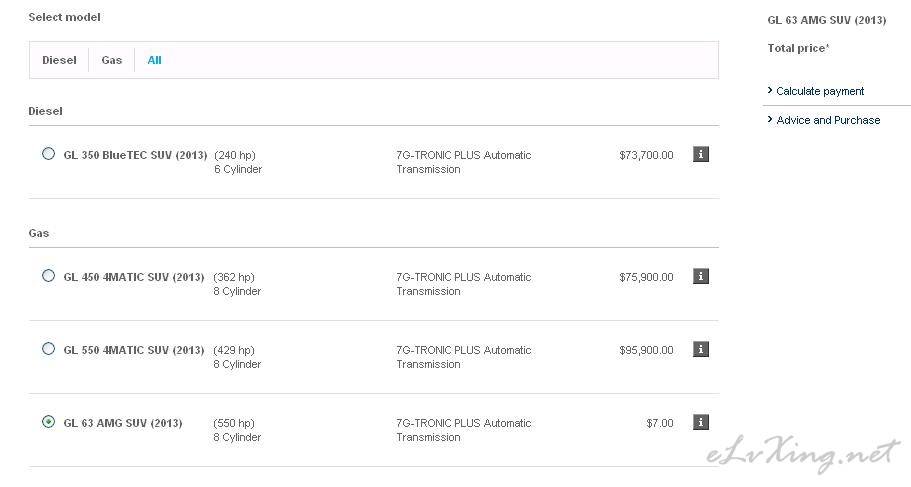Open info icon for GL 550 4MATIC
The image size is (911, 487).
coord(701,349)
